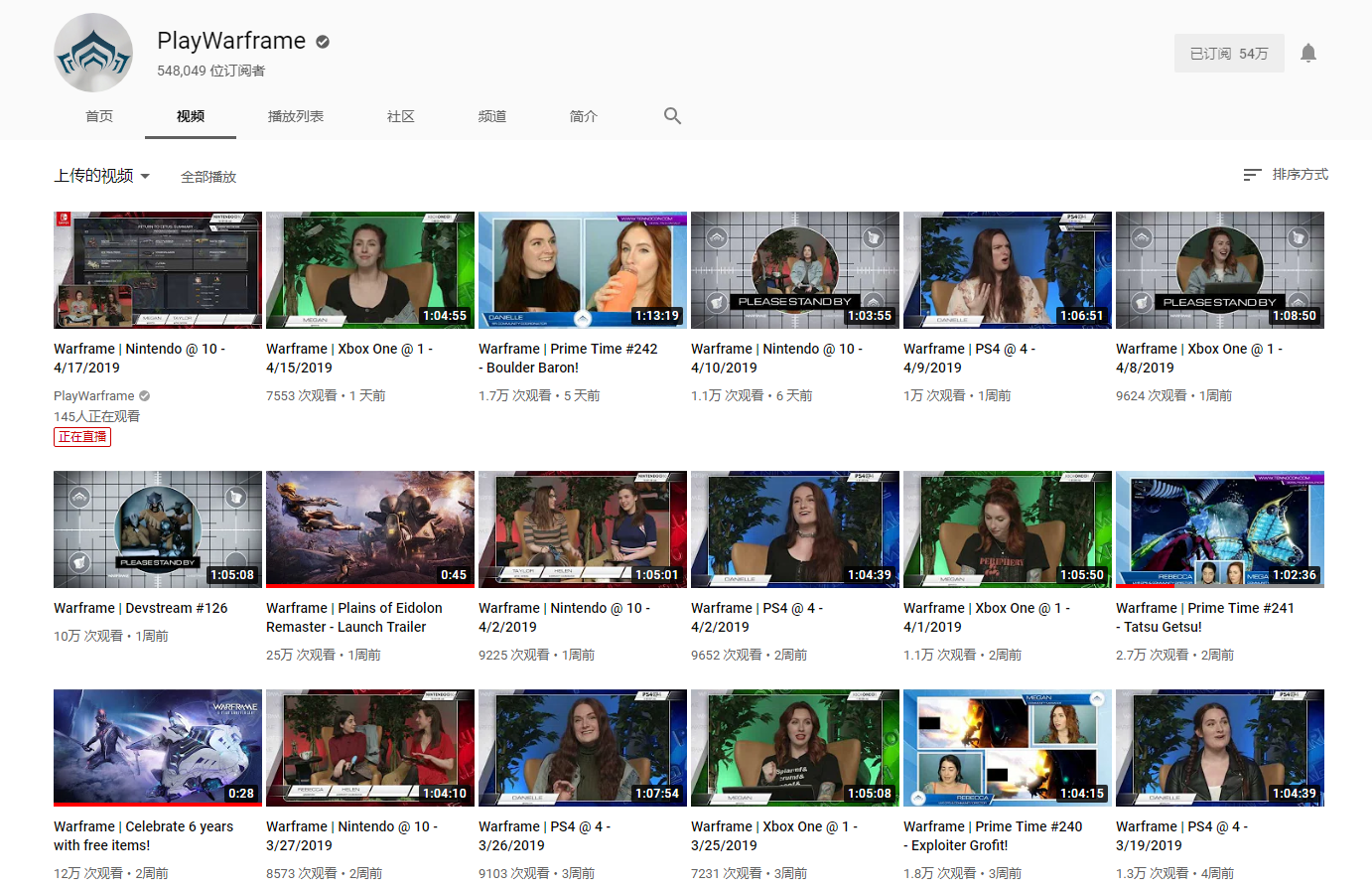Click the 1:04:55 Xbox One 4/15 thumbnail
1372x891 pixels.
pos(370,270)
